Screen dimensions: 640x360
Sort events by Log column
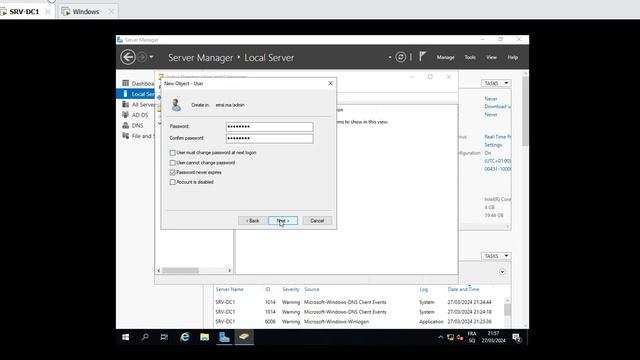click(x=424, y=289)
